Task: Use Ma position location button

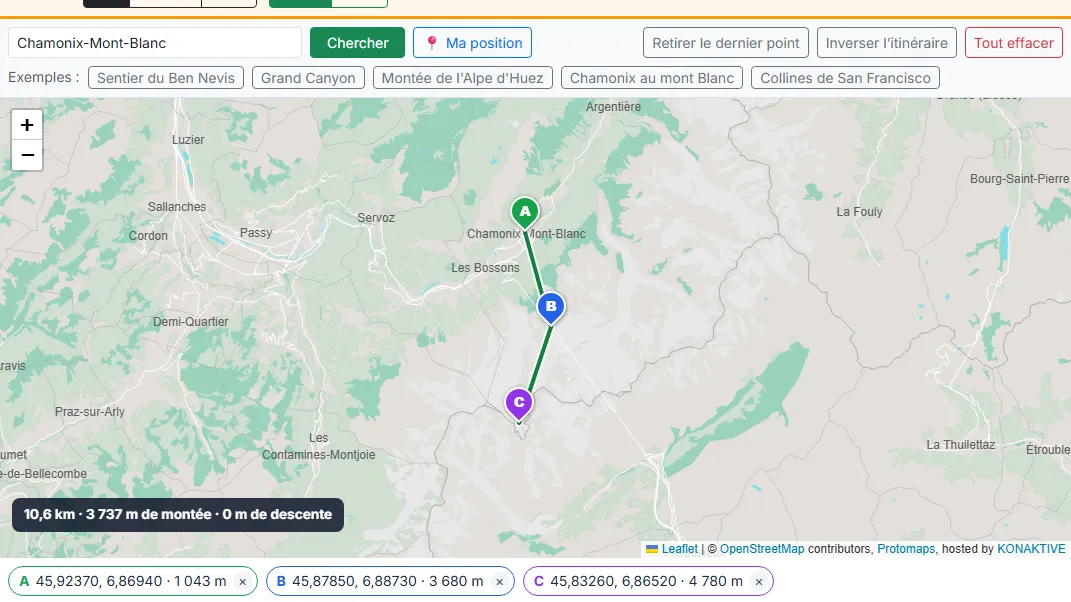Action: pos(472,43)
